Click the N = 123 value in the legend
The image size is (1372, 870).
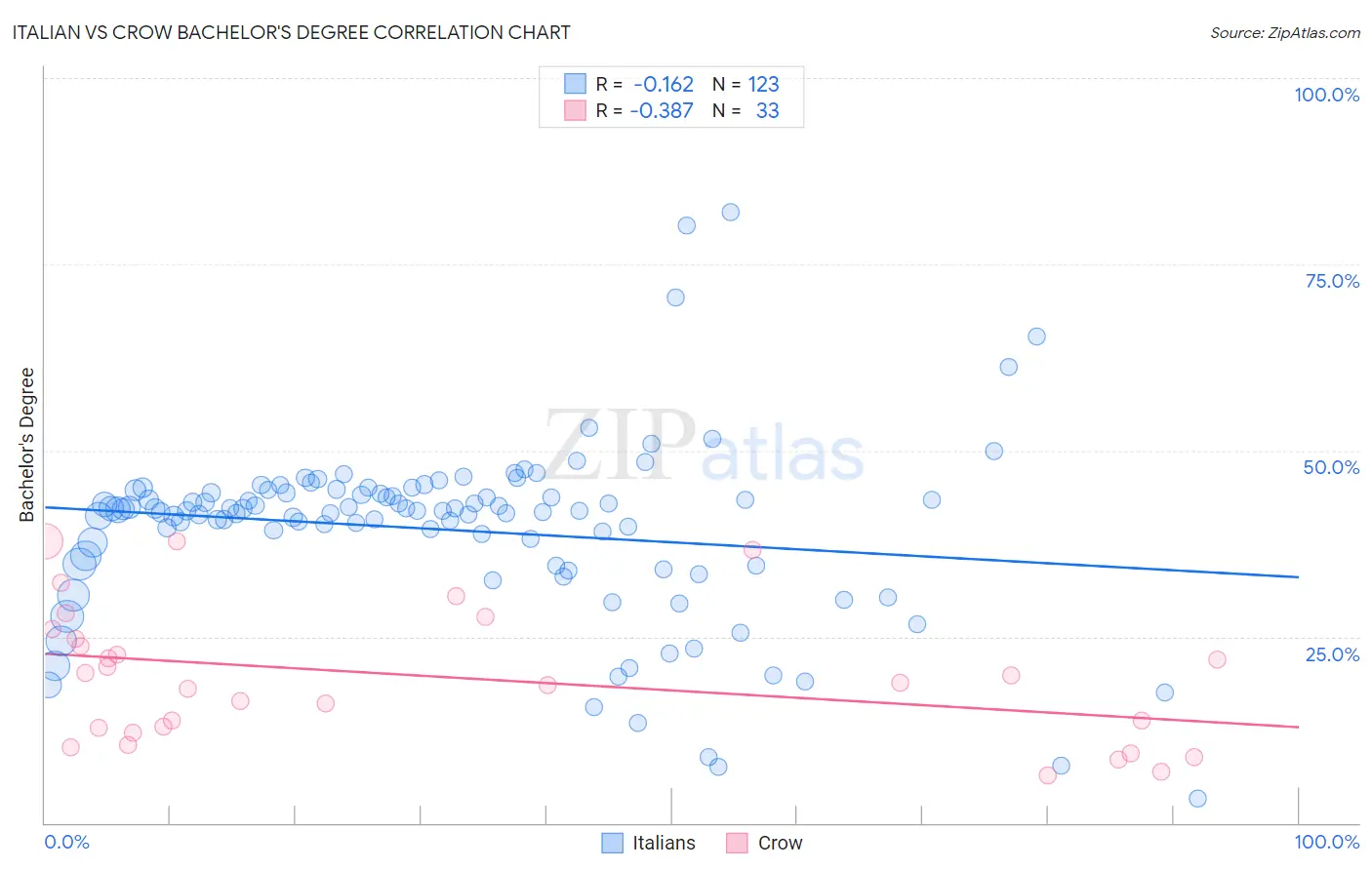coord(746,84)
